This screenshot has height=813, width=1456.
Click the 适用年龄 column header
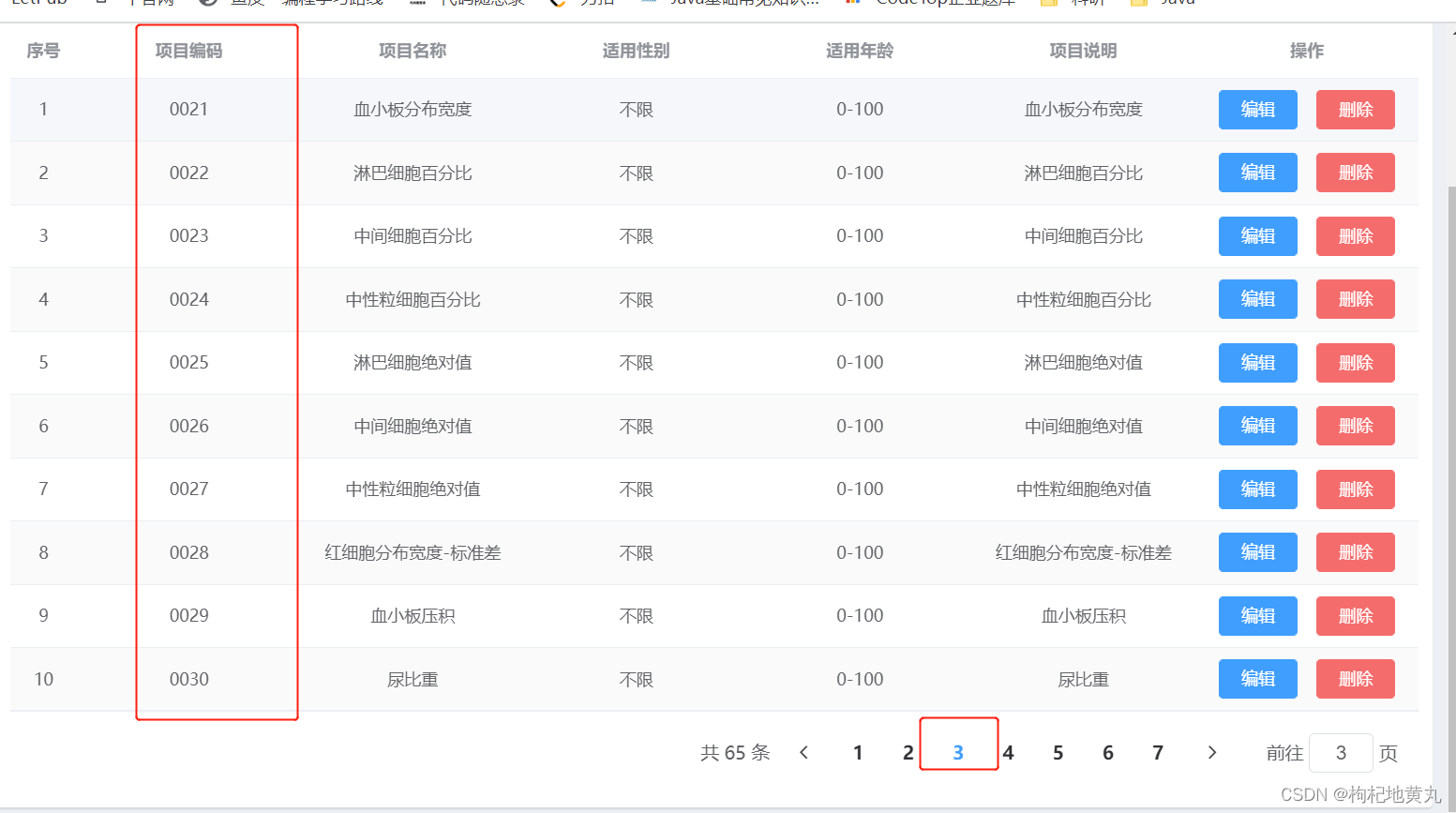coord(860,51)
